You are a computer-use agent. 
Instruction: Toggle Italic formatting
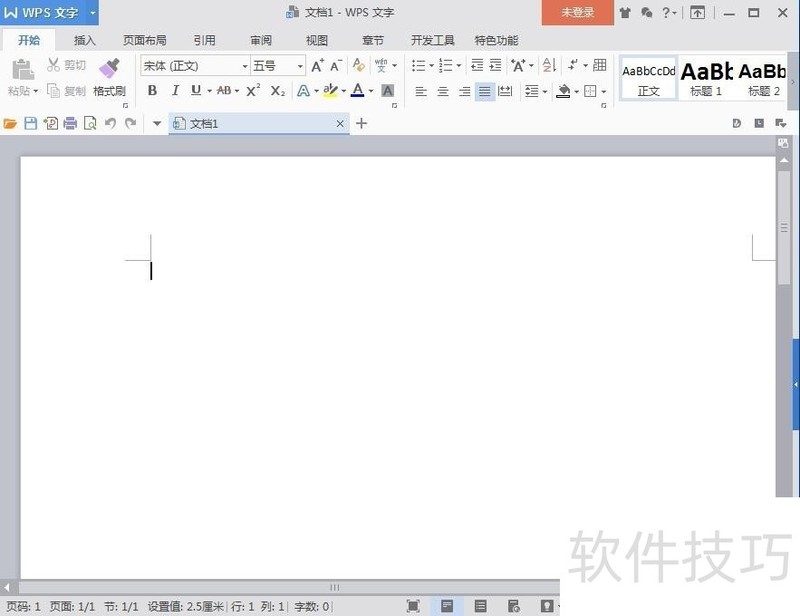pyautogui.click(x=175, y=91)
